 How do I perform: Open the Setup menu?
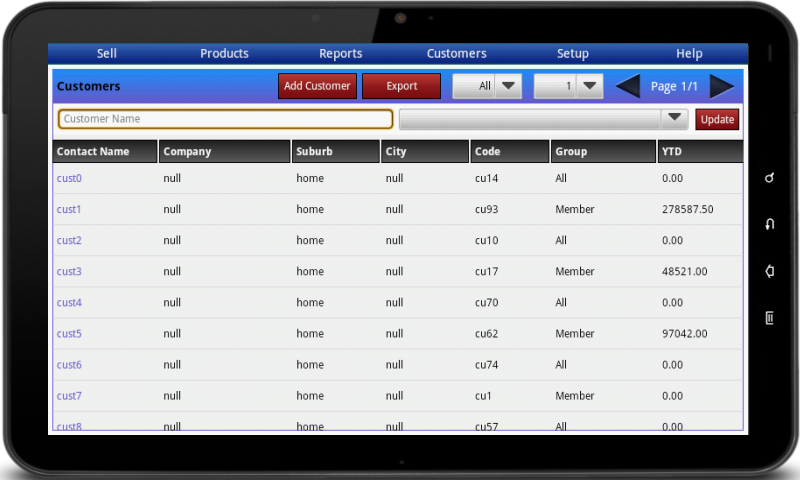pyautogui.click(x=572, y=54)
